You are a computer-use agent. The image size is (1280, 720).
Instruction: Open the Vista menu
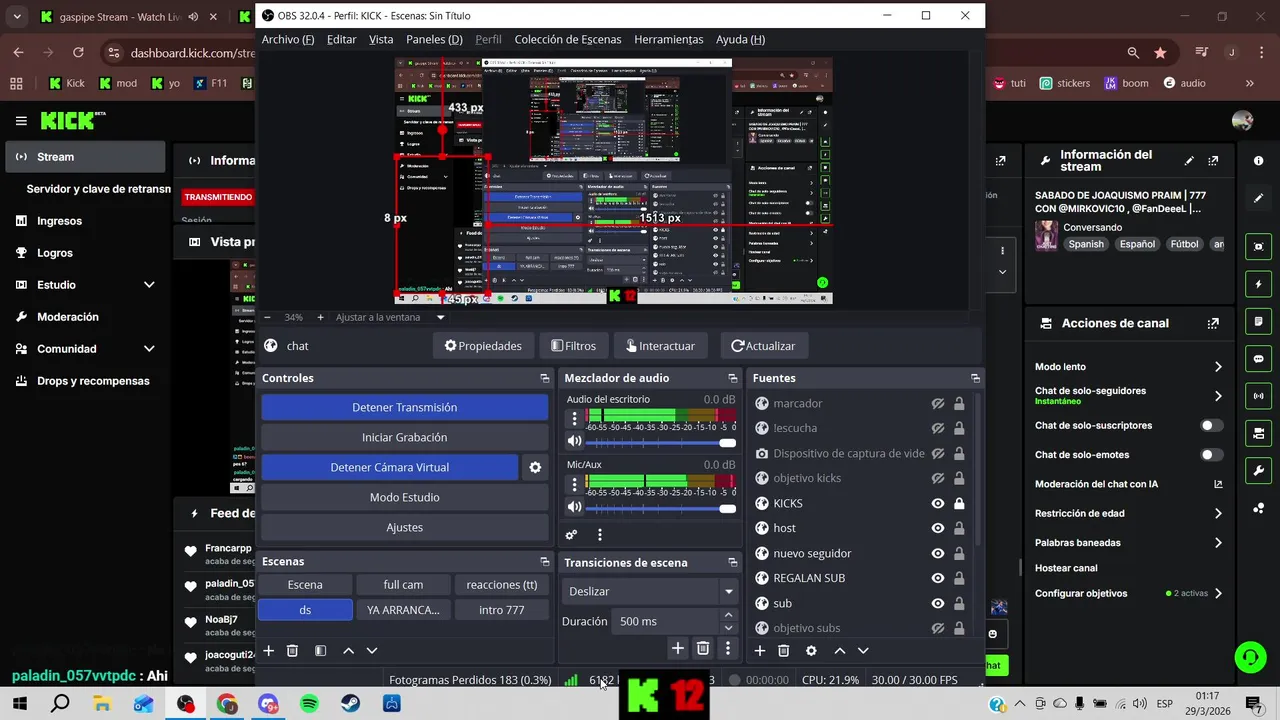coord(381,39)
